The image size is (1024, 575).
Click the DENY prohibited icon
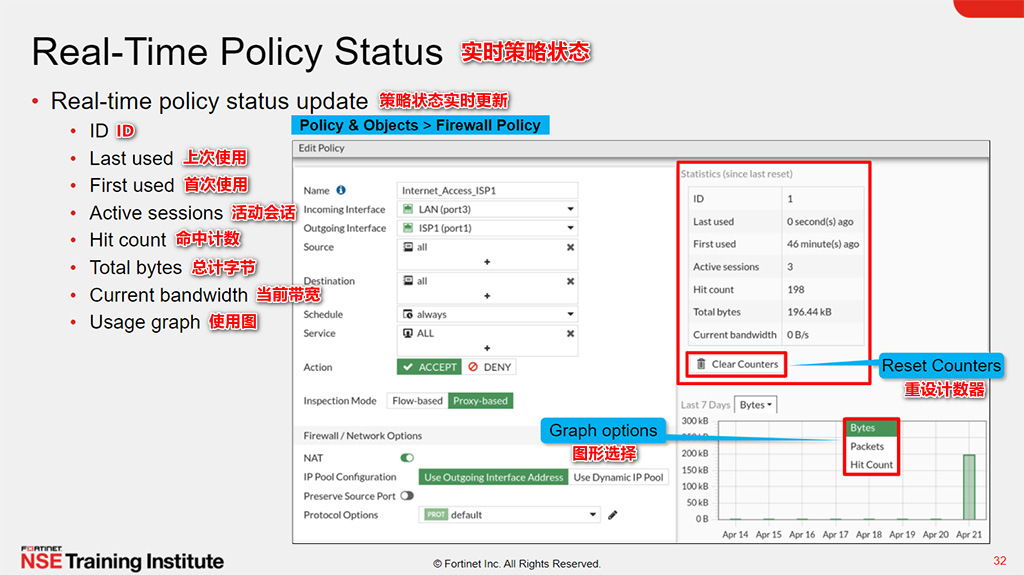click(x=473, y=367)
